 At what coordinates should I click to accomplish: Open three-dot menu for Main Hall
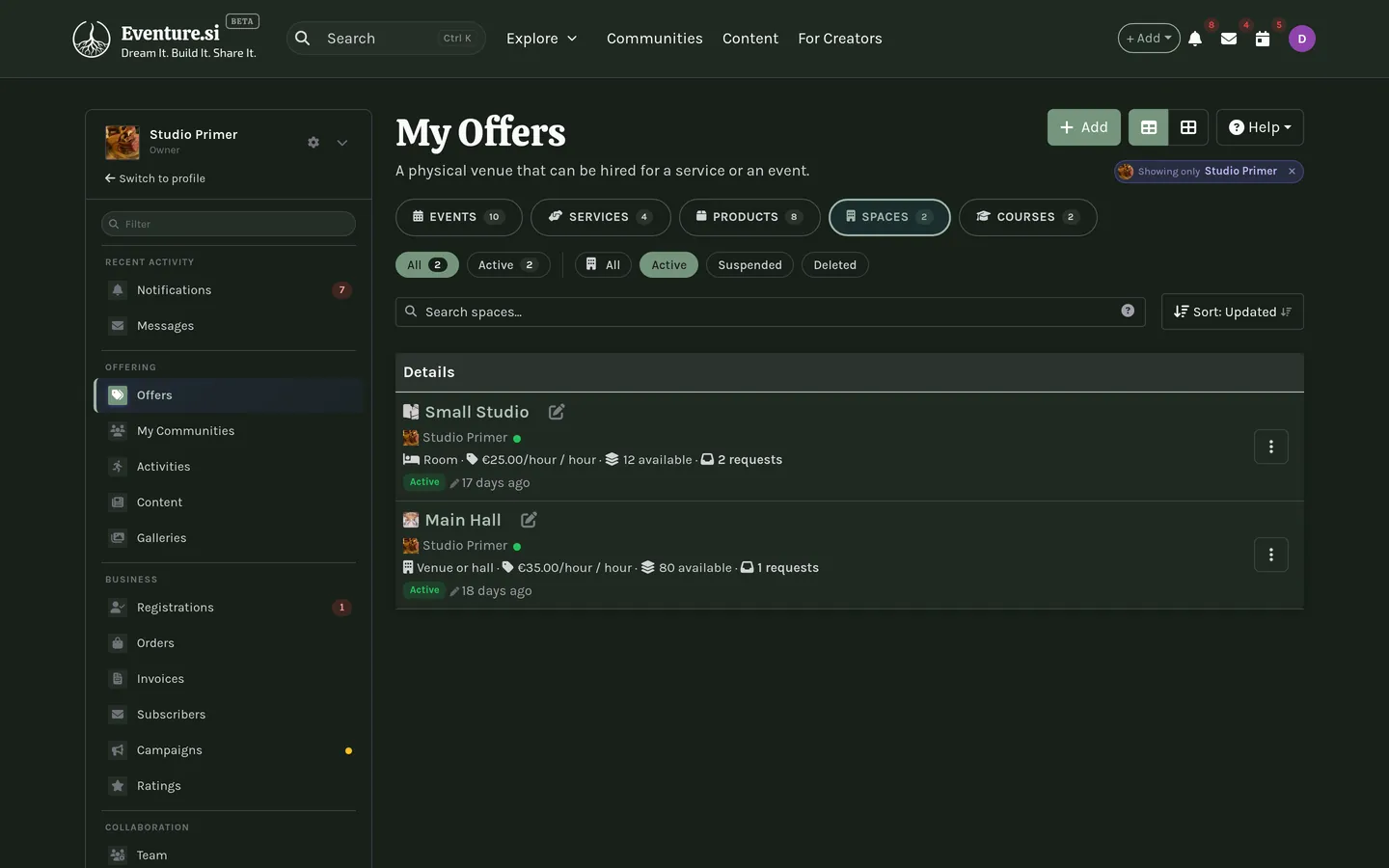(x=1270, y=555)
